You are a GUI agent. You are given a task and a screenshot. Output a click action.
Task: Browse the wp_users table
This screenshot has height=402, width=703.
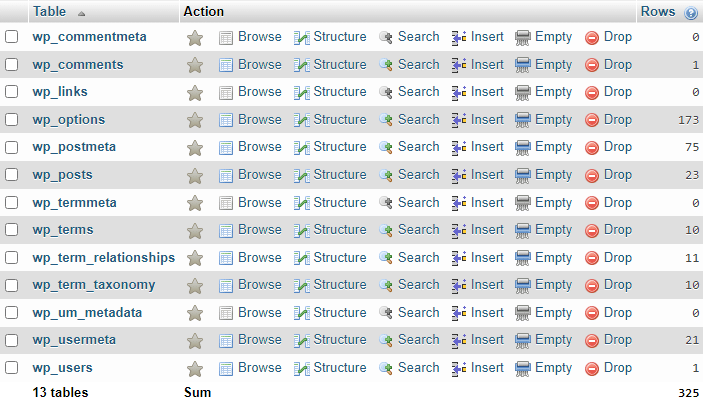tap(259, 367)
